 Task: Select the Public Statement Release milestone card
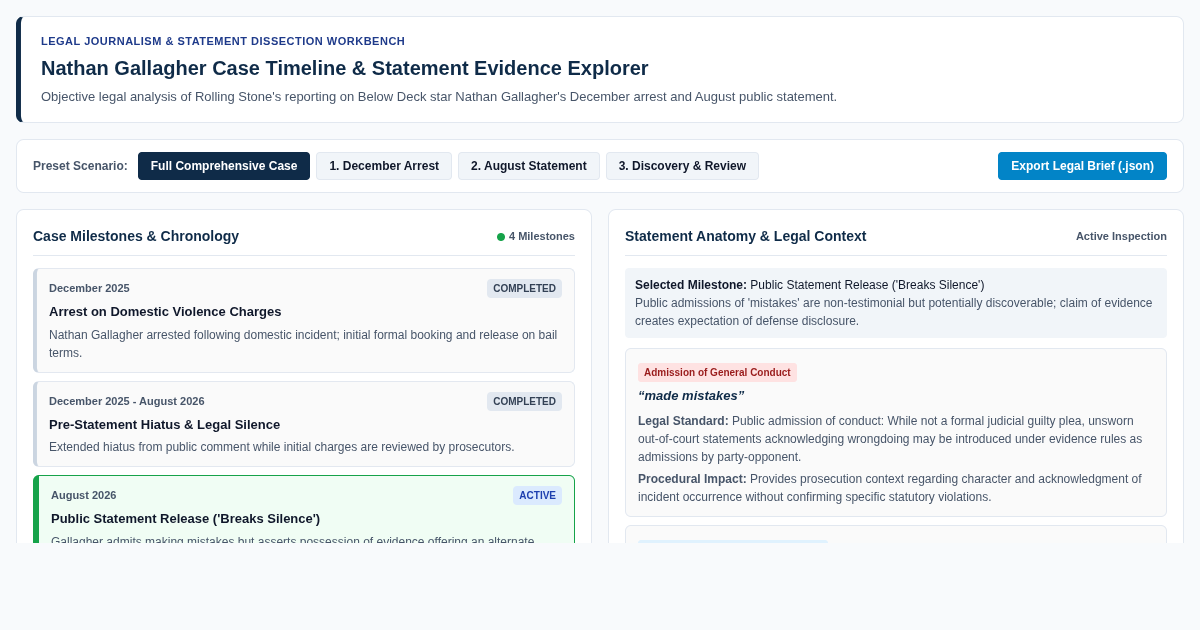(x=304, y=509)
